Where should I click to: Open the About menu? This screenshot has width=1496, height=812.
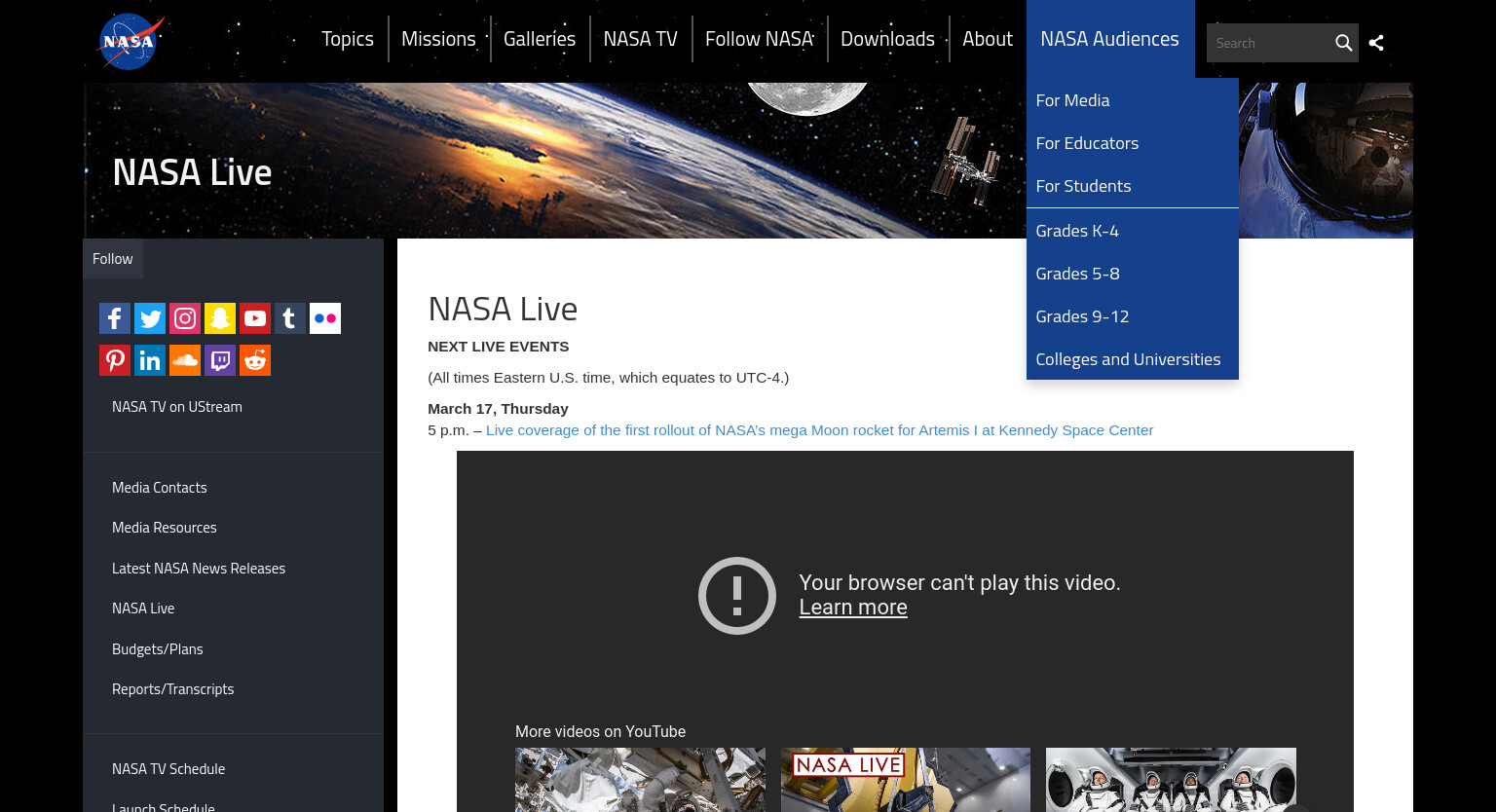pyautogui.click(x=988, y=39)
